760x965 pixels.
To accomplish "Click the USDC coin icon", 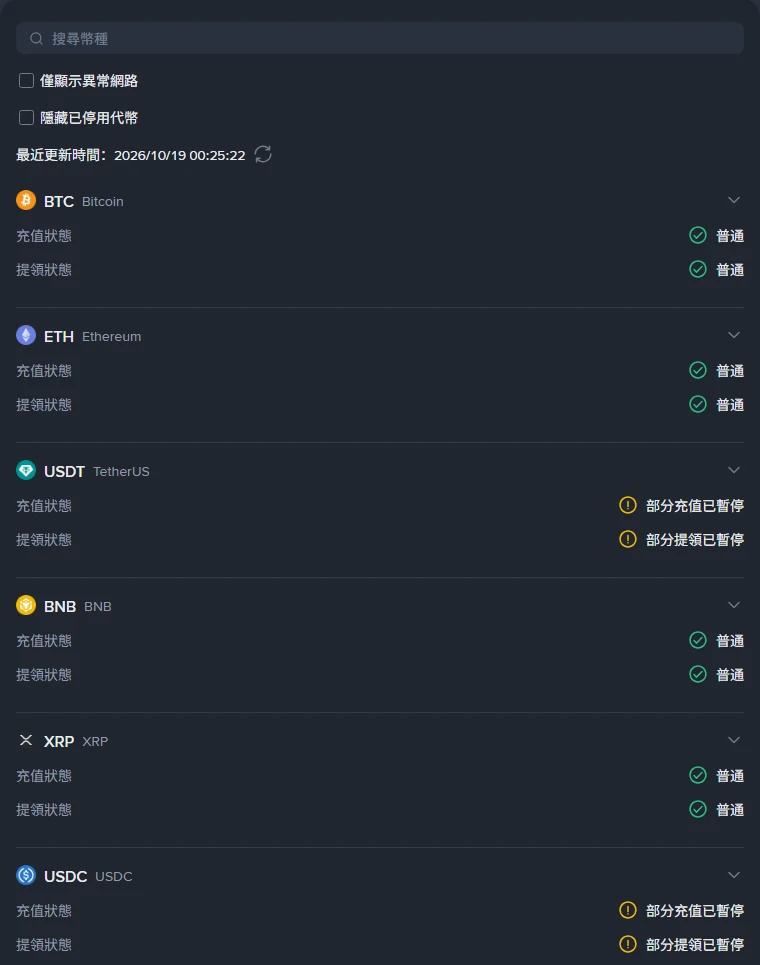I will [26, 875].
